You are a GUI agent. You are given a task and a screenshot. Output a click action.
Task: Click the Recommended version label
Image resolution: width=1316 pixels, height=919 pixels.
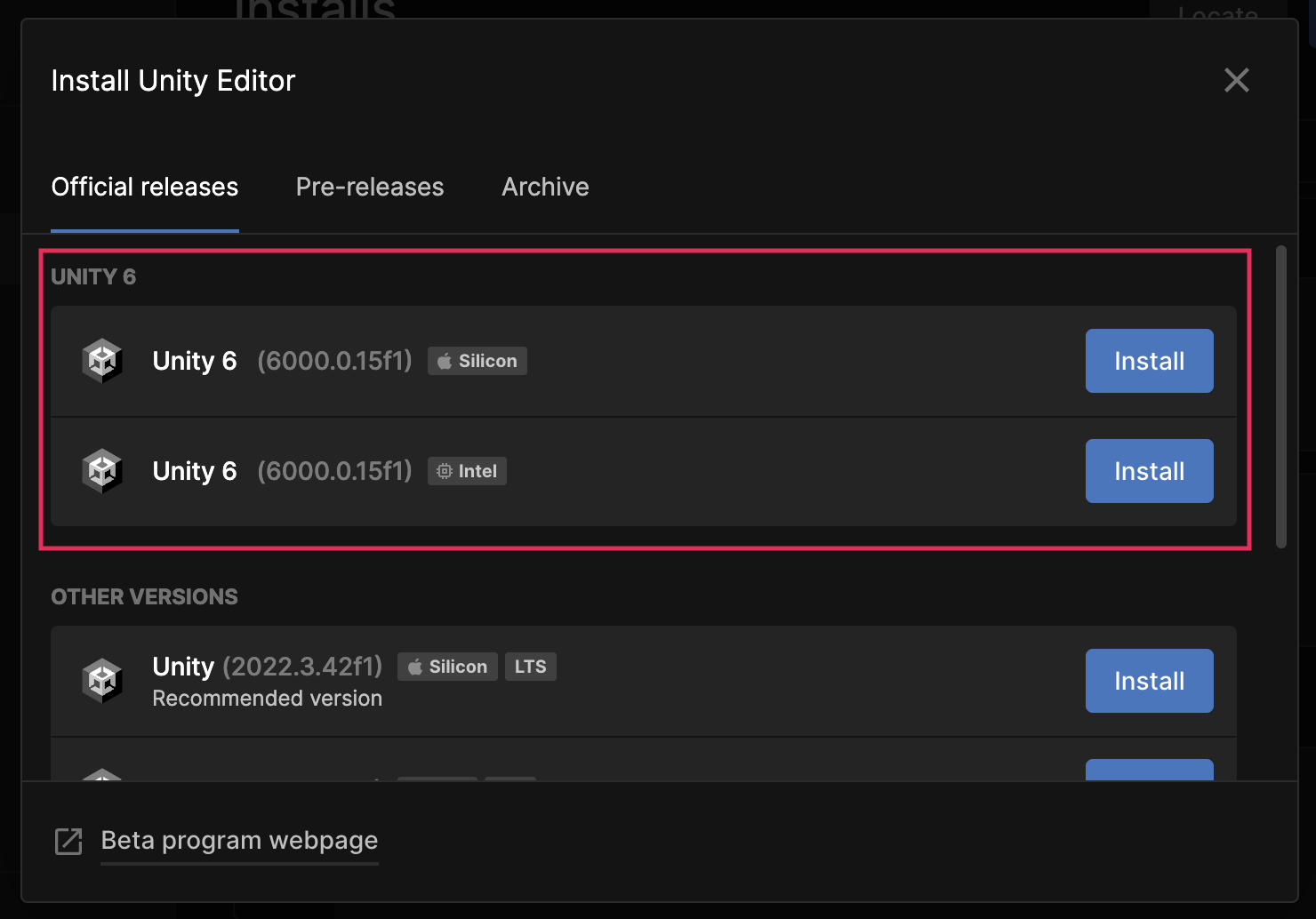[x=267, y=699]
